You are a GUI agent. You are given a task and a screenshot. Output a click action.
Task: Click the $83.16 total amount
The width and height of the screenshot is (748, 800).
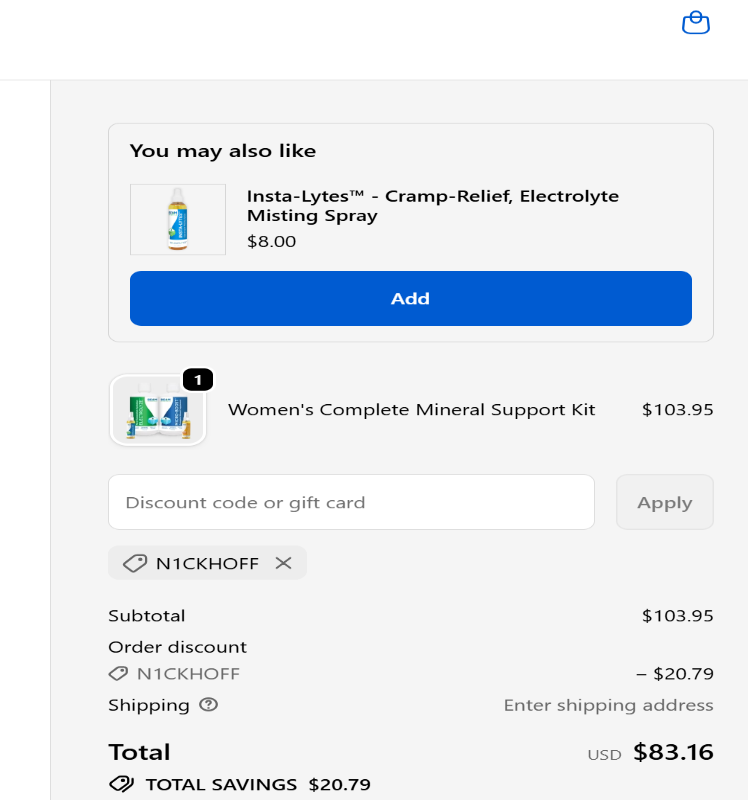pyautogui.click(x=673, y=752)
